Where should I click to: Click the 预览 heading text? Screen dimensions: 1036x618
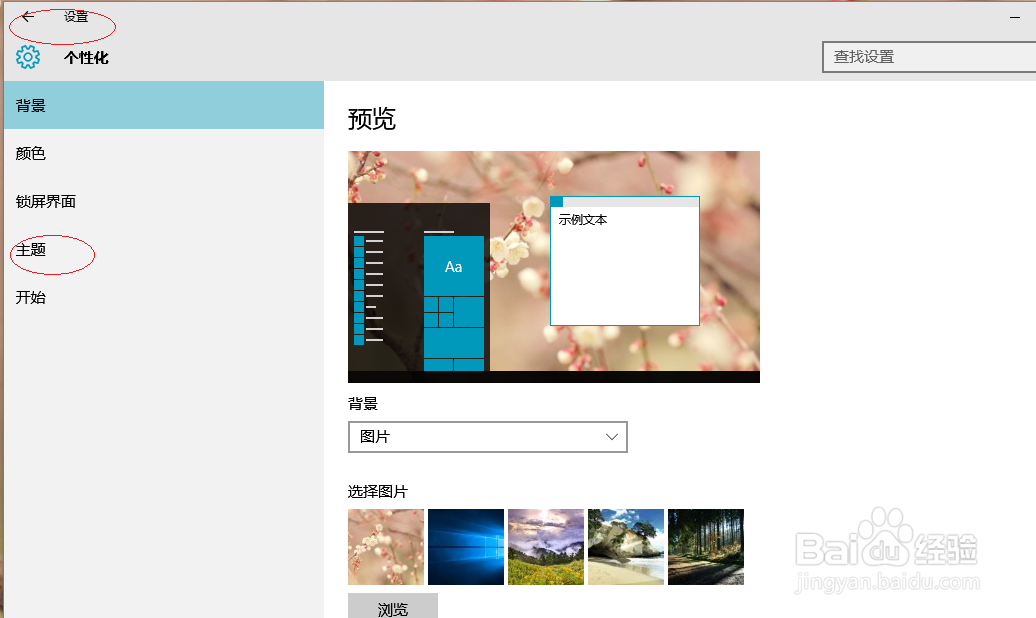pyautogui.click(x=371, y=119)
